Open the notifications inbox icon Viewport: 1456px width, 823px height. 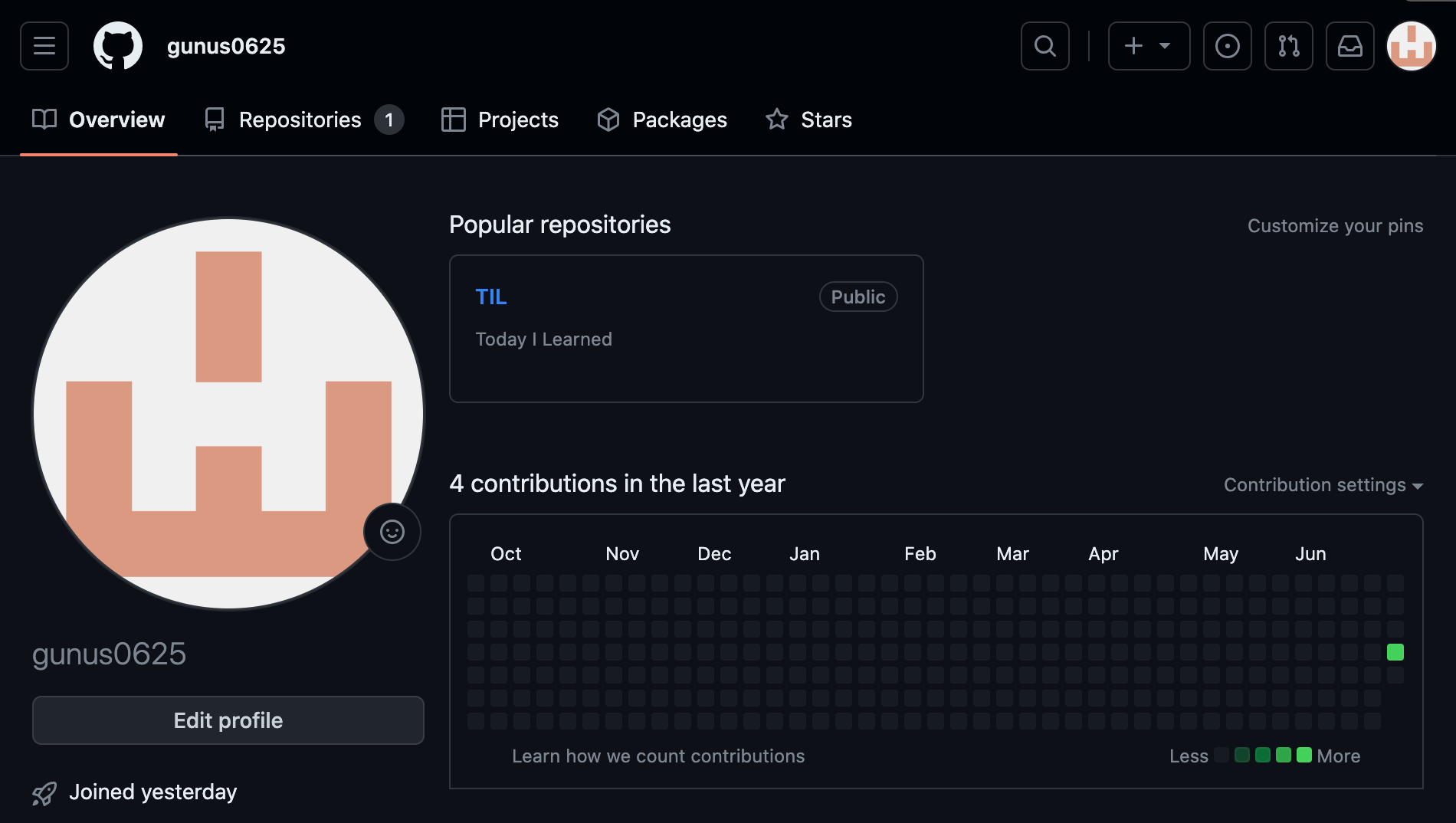1350,46
